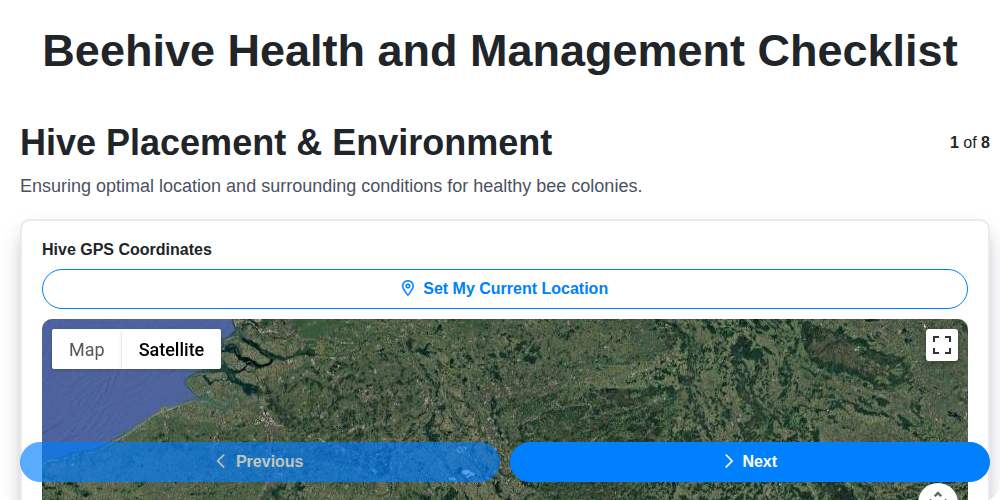Click the Hive Placement & Environment heading
This screenshot has width=1000, height=500.
[x=286, y=143]
